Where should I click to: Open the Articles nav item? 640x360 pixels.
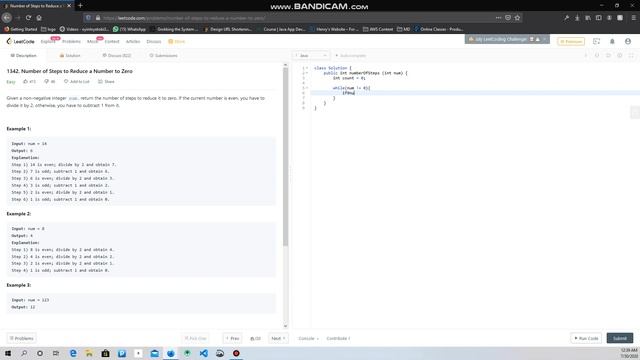tap(133, 41)
